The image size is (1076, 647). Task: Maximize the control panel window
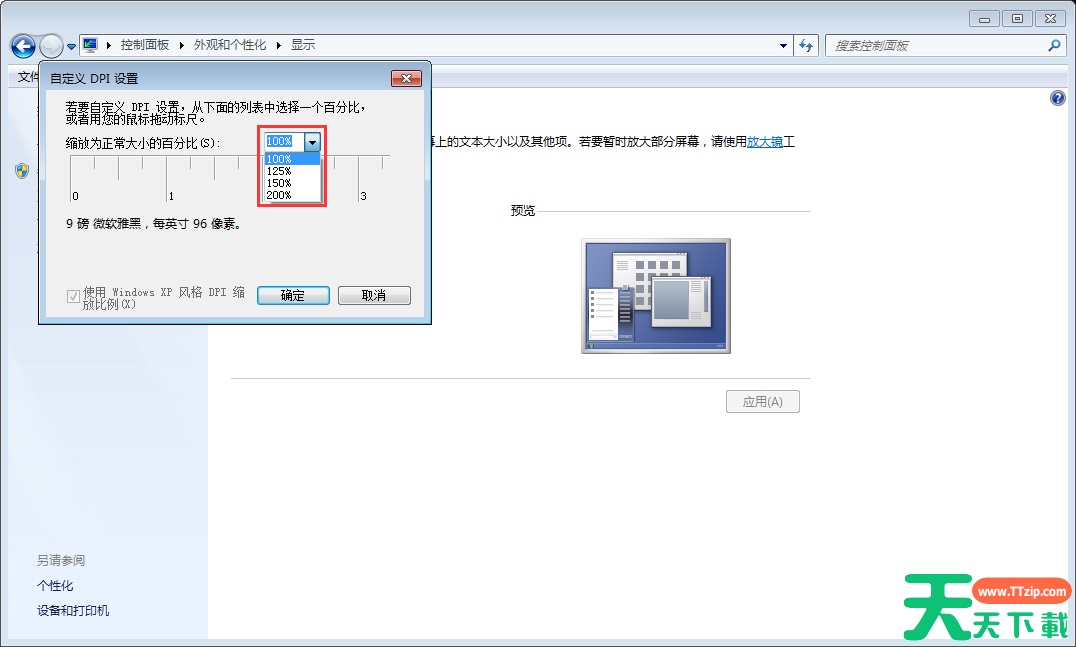(x=1017, y=19)
